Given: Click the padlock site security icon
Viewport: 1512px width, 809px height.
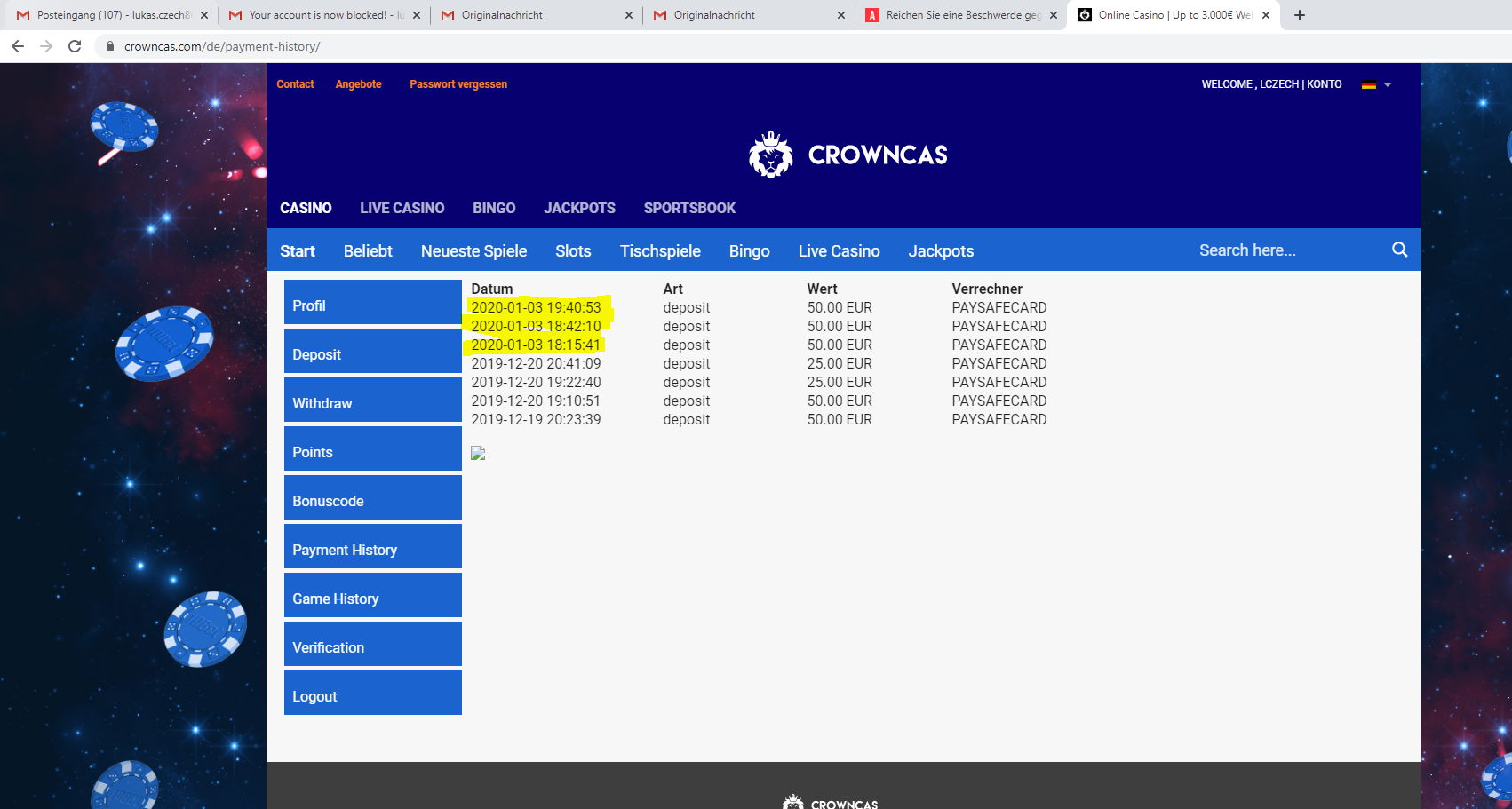Looking at the screenshot, I should (110, 46).
